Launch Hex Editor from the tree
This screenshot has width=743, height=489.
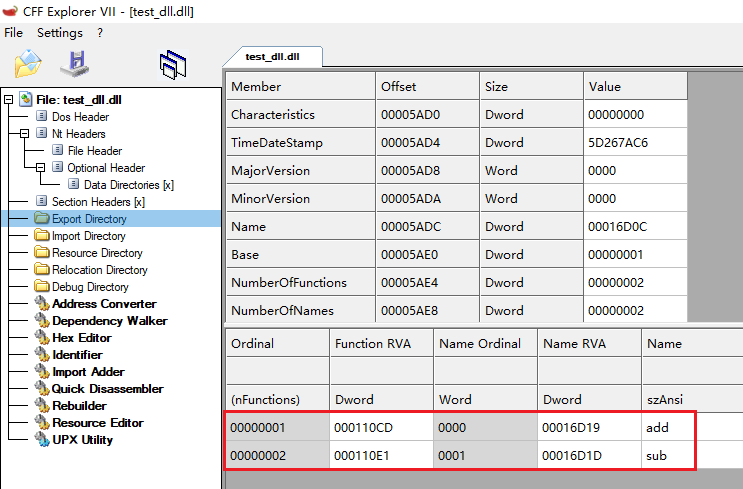click(x=82, y=338)
